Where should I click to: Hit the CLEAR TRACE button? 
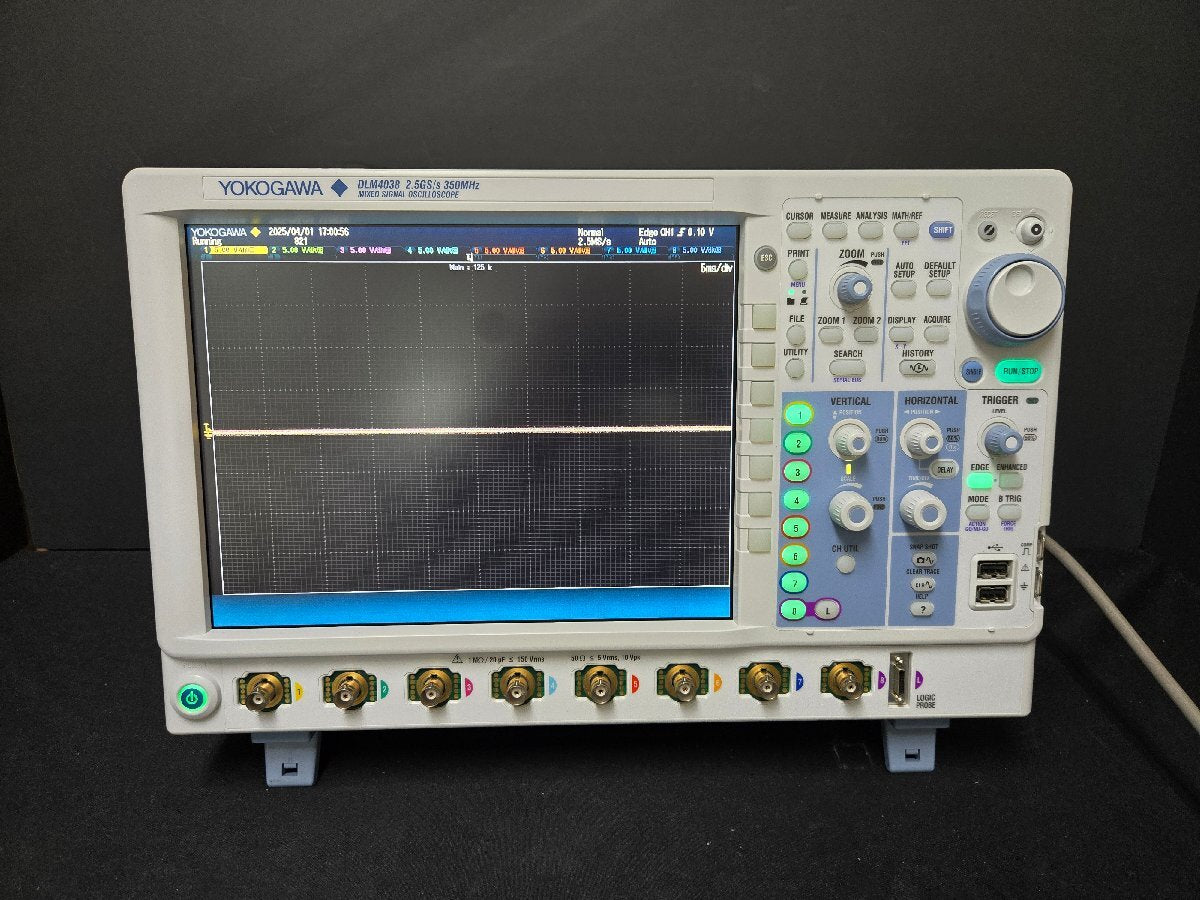click(922, 584)
